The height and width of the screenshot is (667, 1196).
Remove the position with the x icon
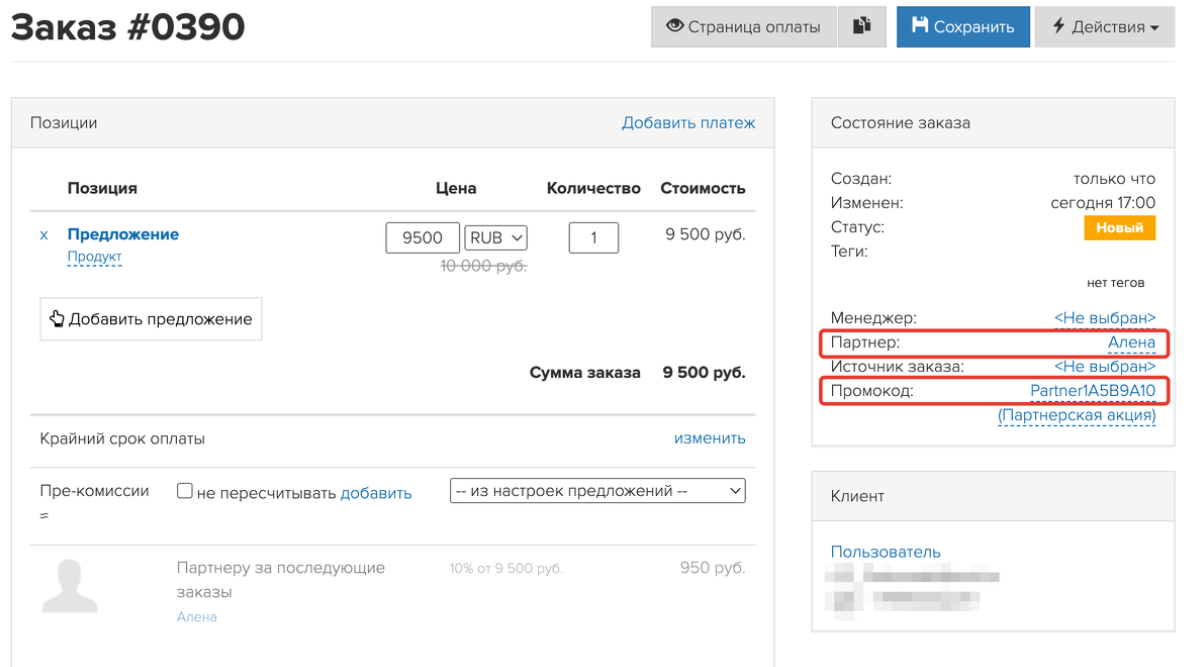pyautogui.click(x=43, y=235)
